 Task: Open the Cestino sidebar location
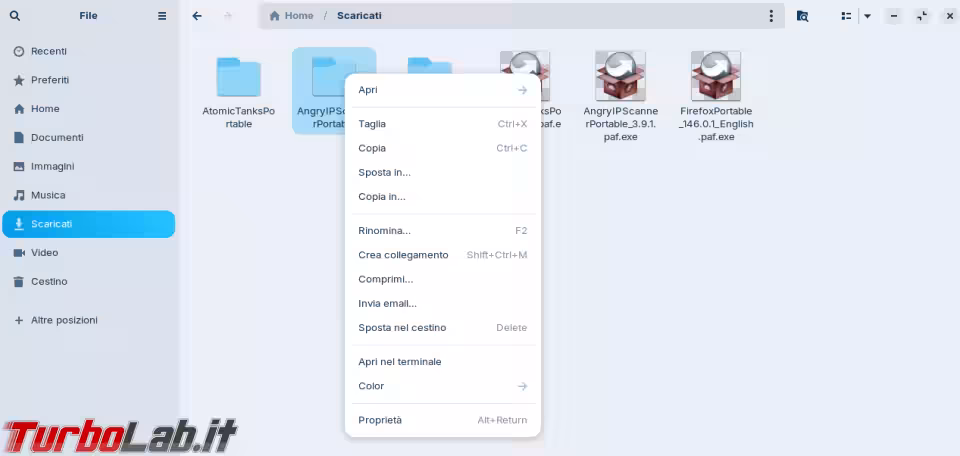[x=48, y=282]
